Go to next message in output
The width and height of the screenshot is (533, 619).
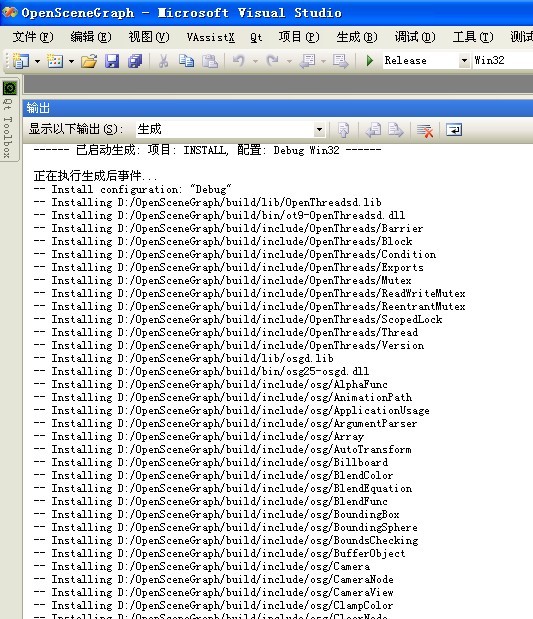tap(396, 130)
